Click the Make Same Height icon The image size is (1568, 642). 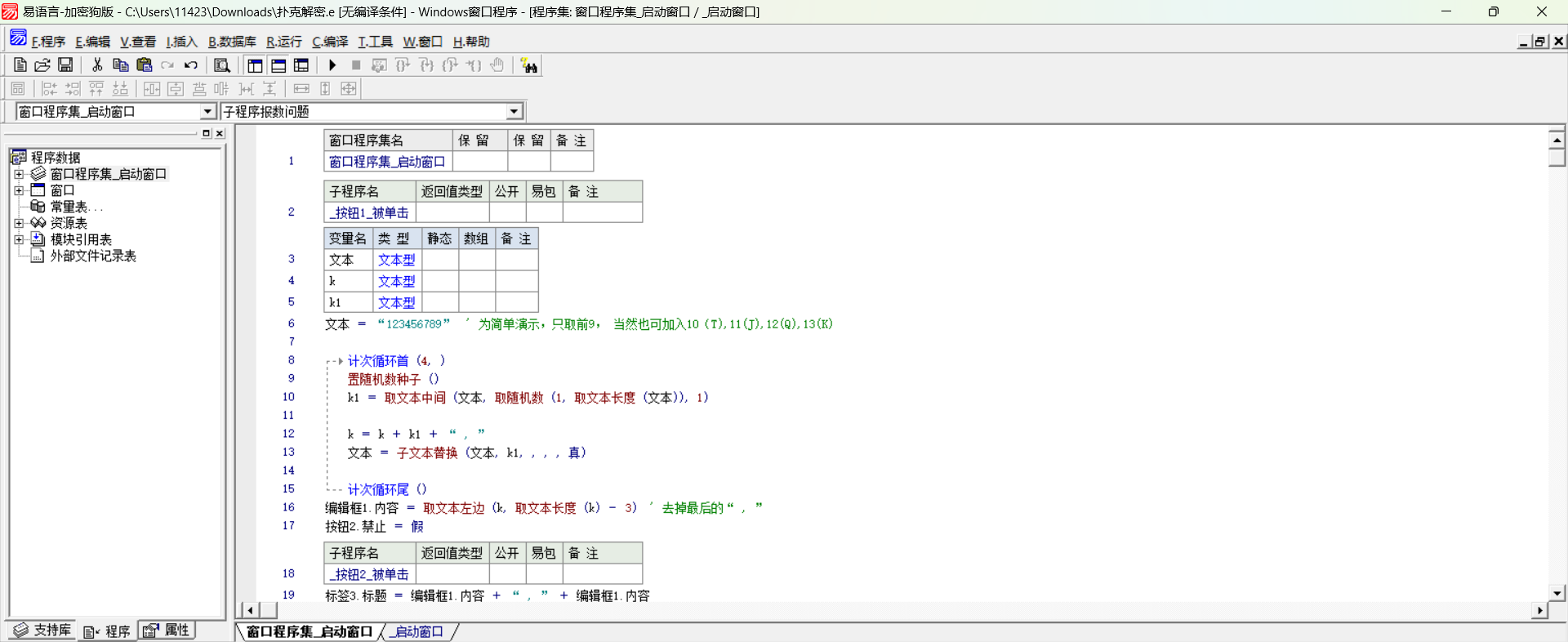[325, 89]
